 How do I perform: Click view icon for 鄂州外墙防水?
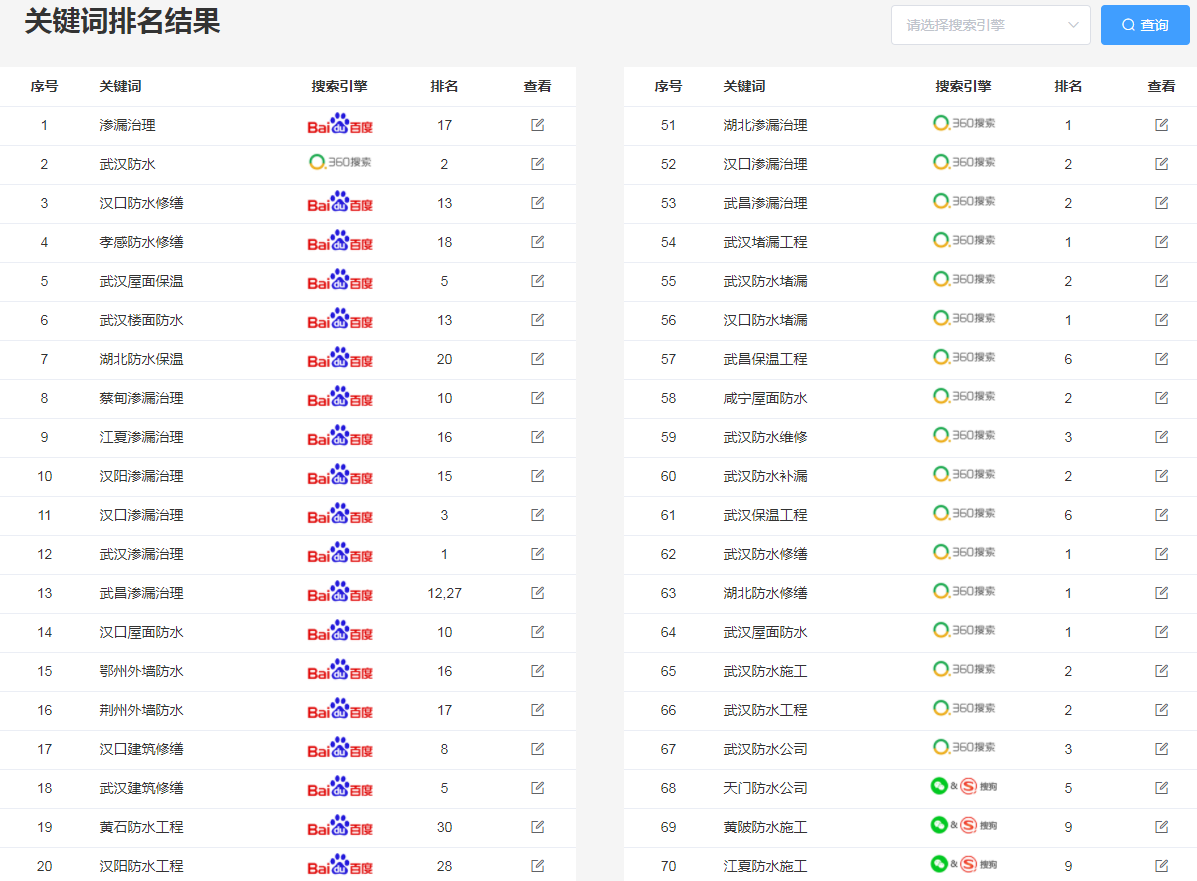[537, 670]
